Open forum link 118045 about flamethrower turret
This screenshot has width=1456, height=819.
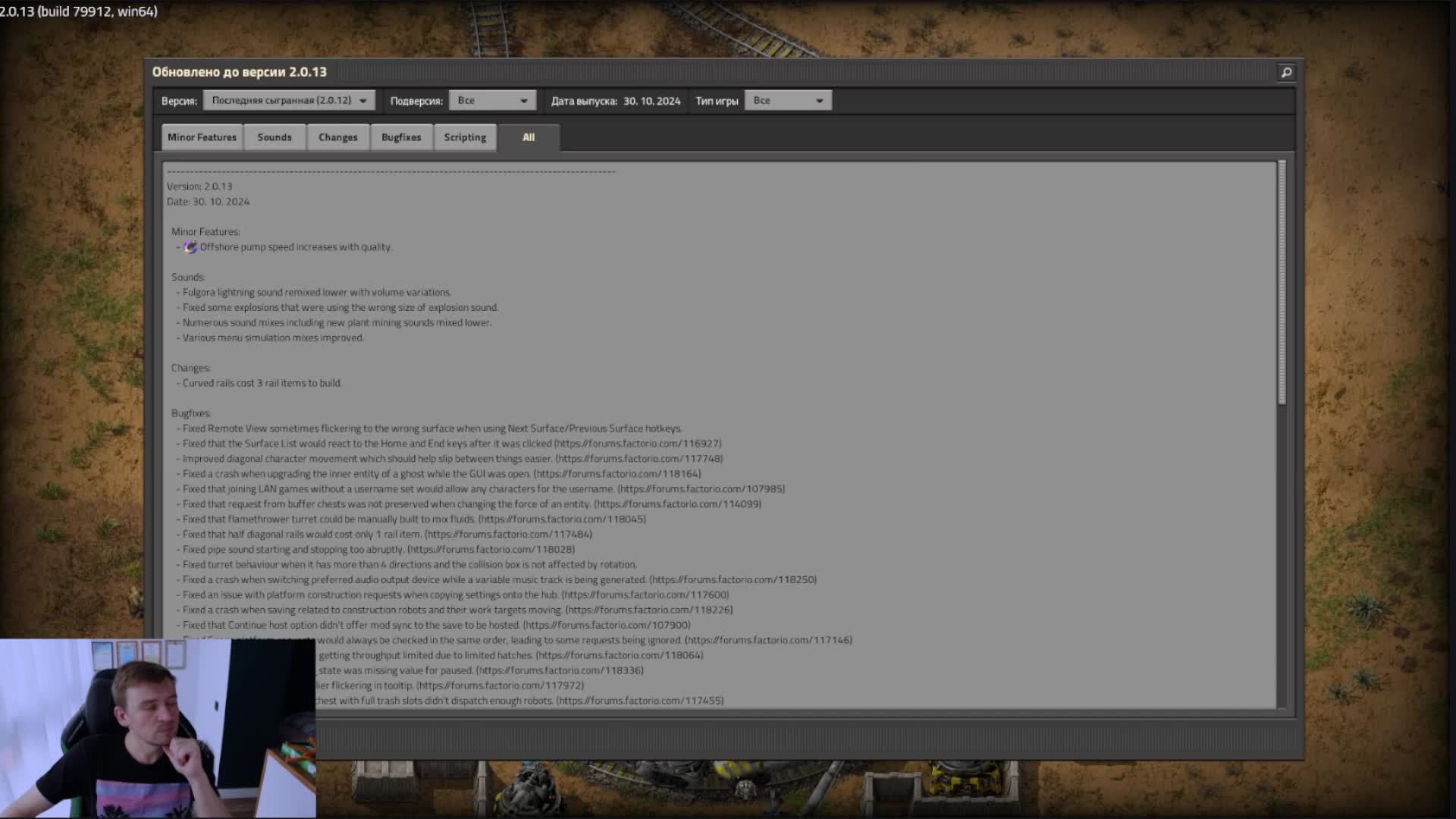coord(562,519)
